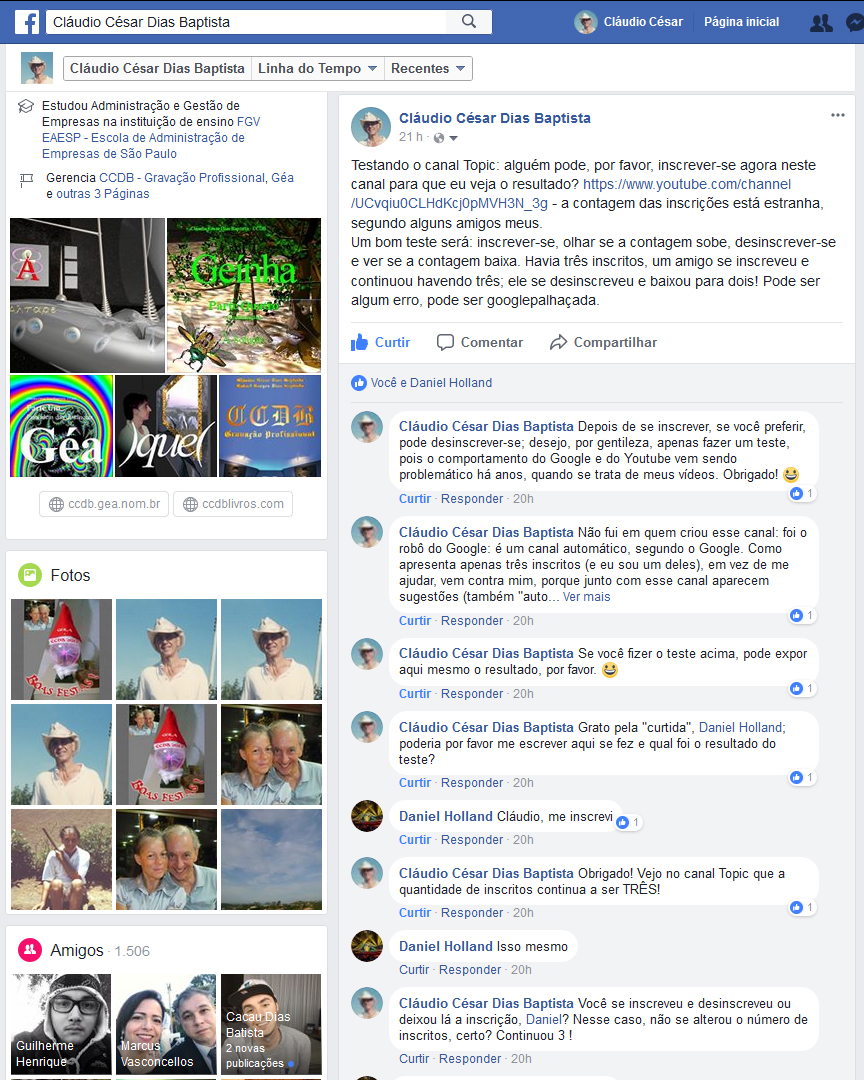Open the Fotos section icon
The height and width of the screenshot is (1080, 864).
pyautogui.click(x=30, y=574)
